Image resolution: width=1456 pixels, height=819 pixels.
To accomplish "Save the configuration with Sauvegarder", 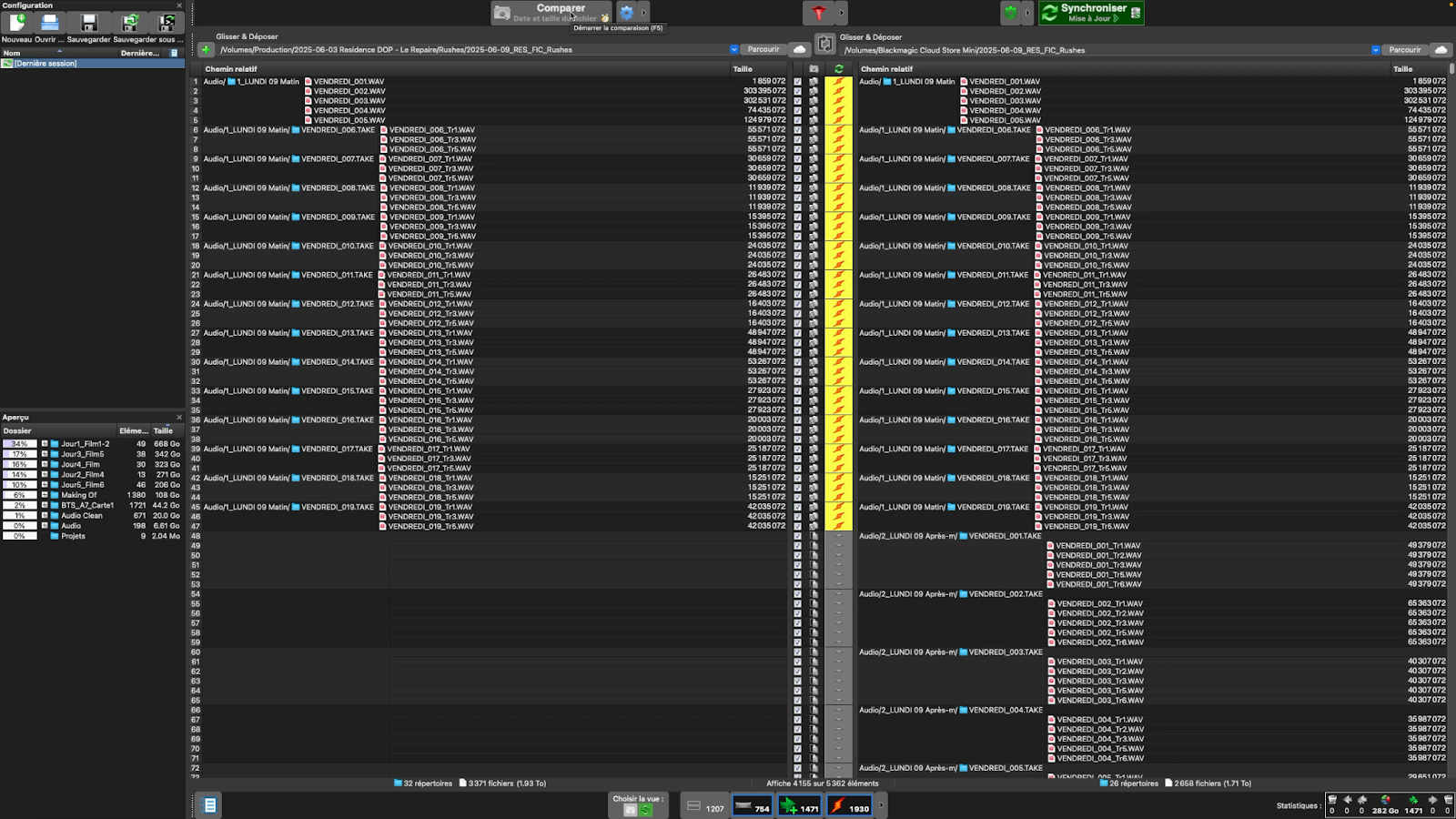I will point(88,23).
